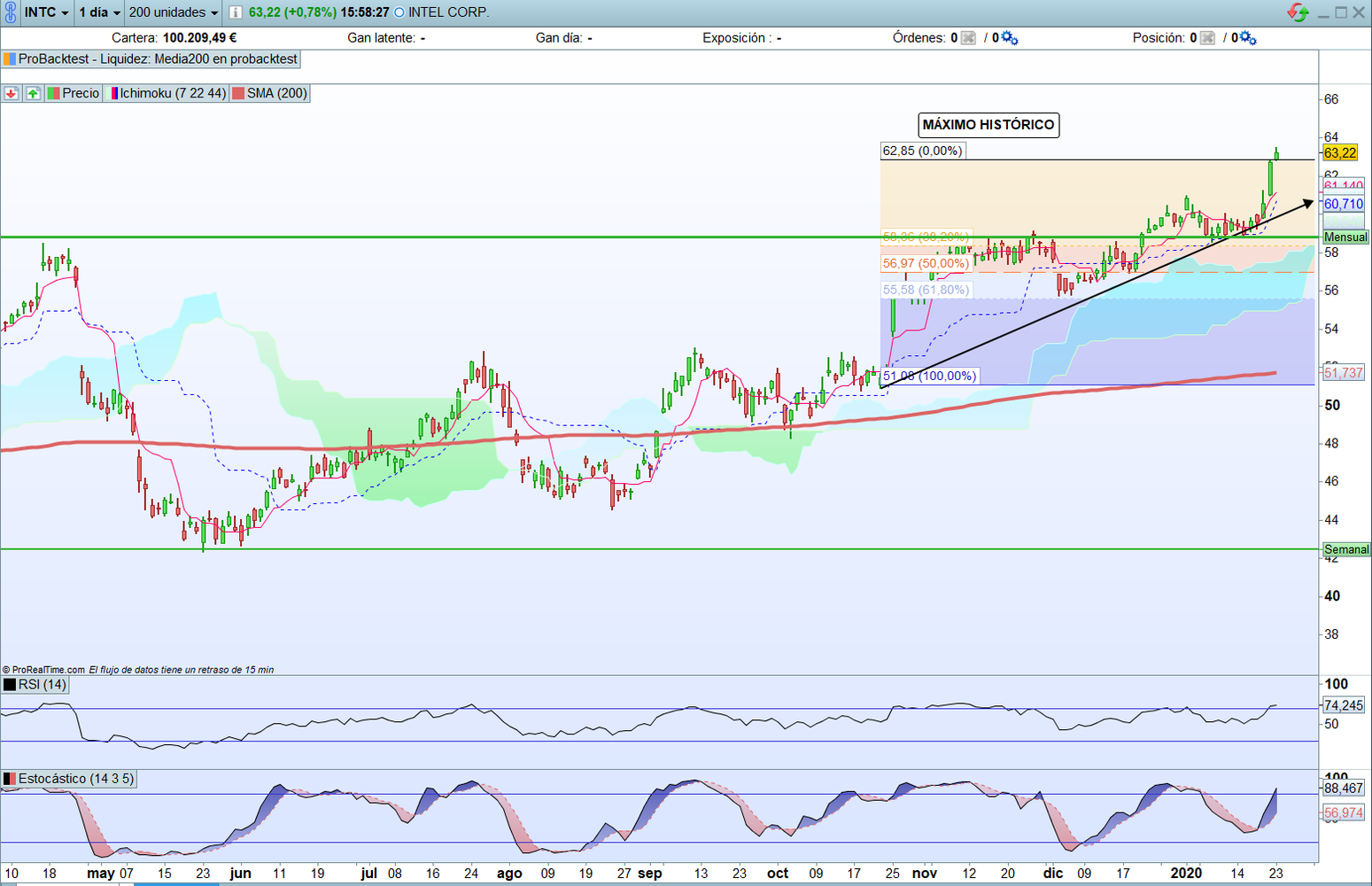This screenshot has height=886, width=1372.
Task: Open the Órdenes gear settings icon
Action: coord(1010,38)
